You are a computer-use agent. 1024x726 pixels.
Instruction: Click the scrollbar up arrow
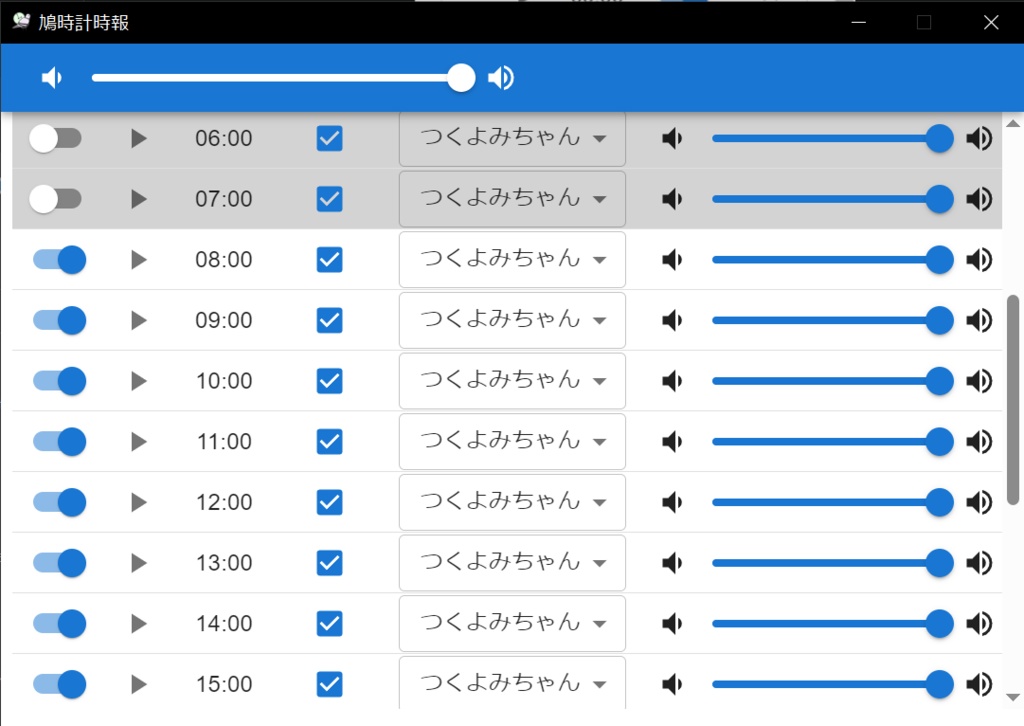1013,123
